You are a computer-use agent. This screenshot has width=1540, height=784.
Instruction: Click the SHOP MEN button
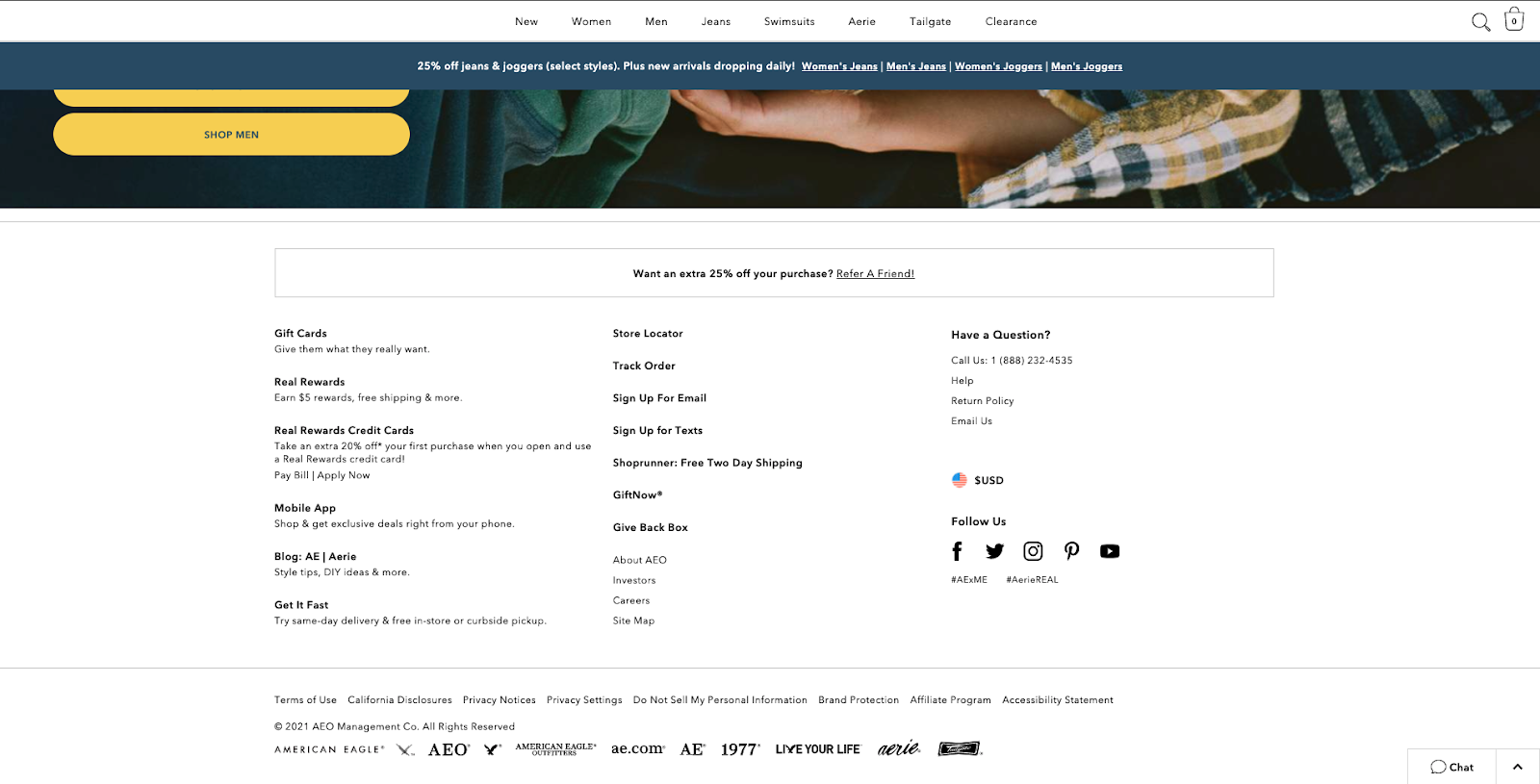point(231,135)
